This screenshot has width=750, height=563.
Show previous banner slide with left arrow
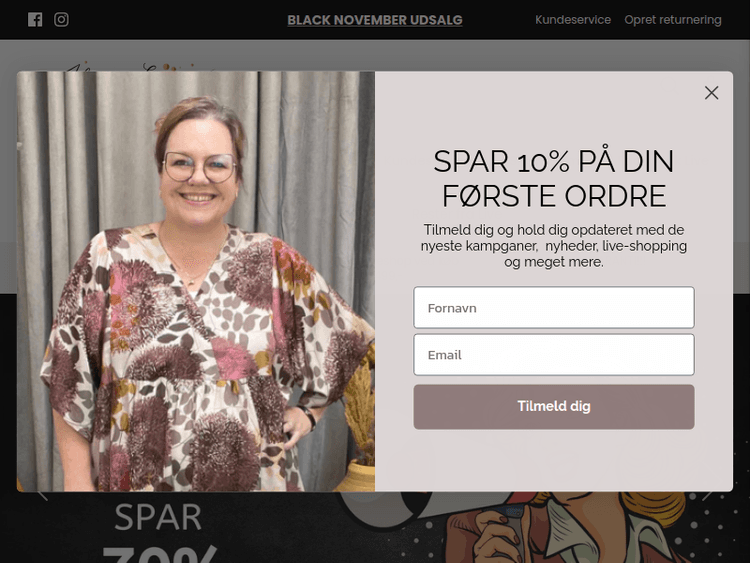pos(43,496)
